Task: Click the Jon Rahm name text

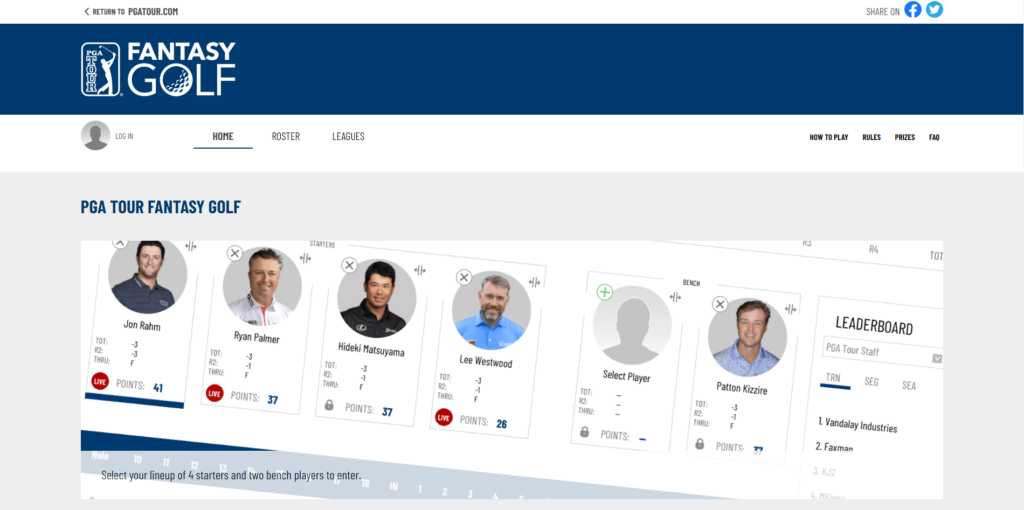Action: pos(142,325)
